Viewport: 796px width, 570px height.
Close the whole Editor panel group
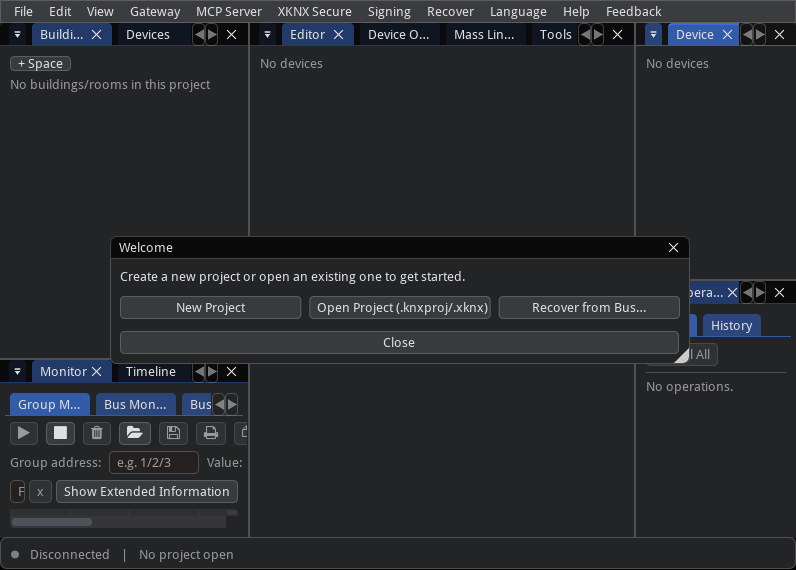[x=617, y=35]
